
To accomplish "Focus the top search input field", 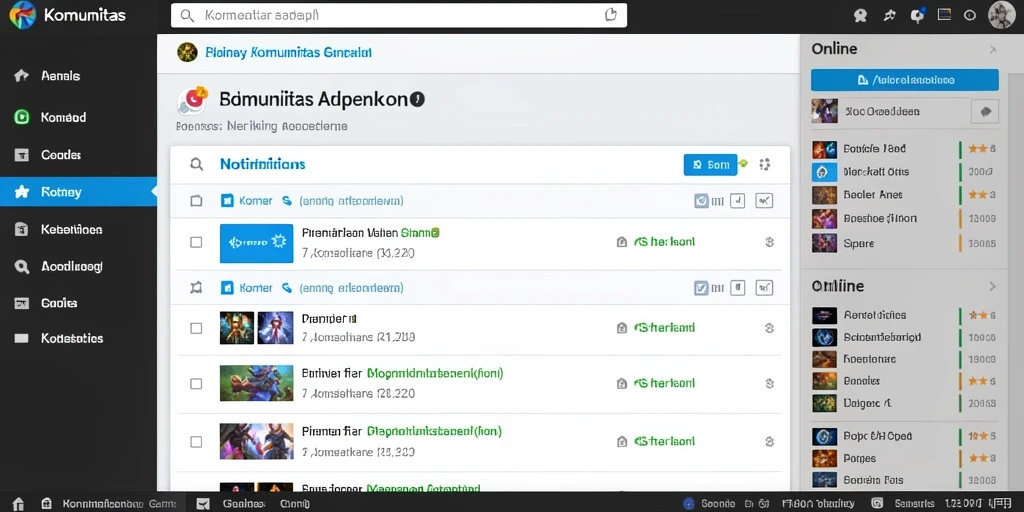I will pyautogui.click(x=398, y=15).
